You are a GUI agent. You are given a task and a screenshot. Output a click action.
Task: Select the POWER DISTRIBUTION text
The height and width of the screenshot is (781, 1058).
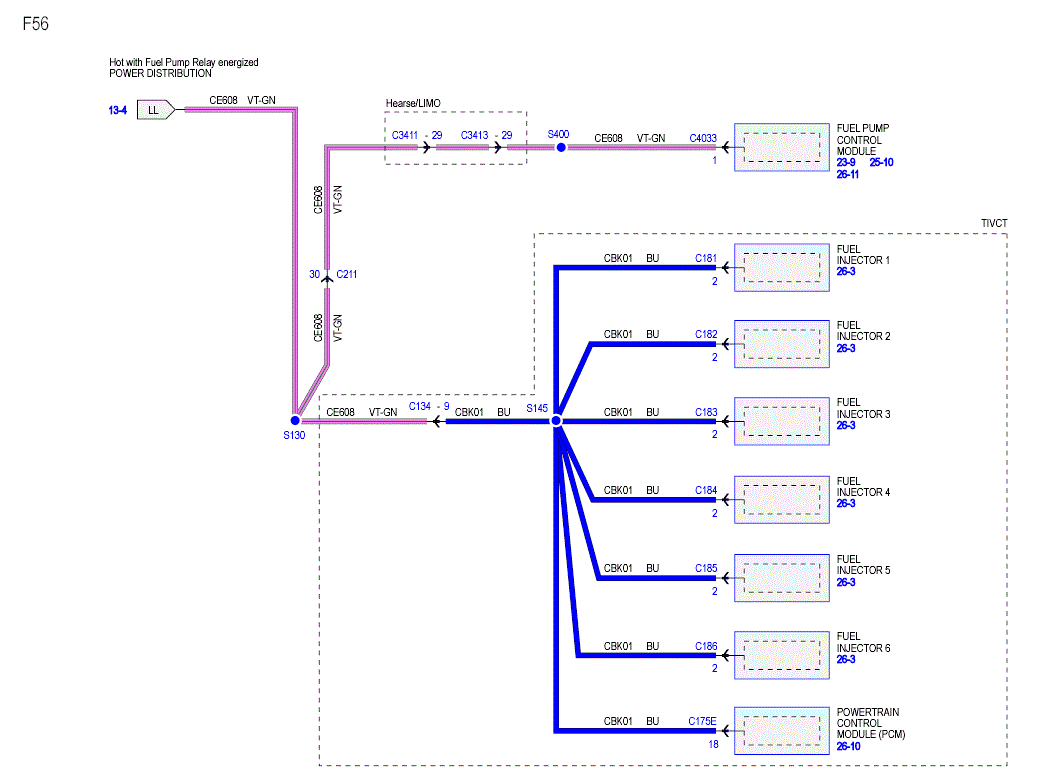[161, 74]
